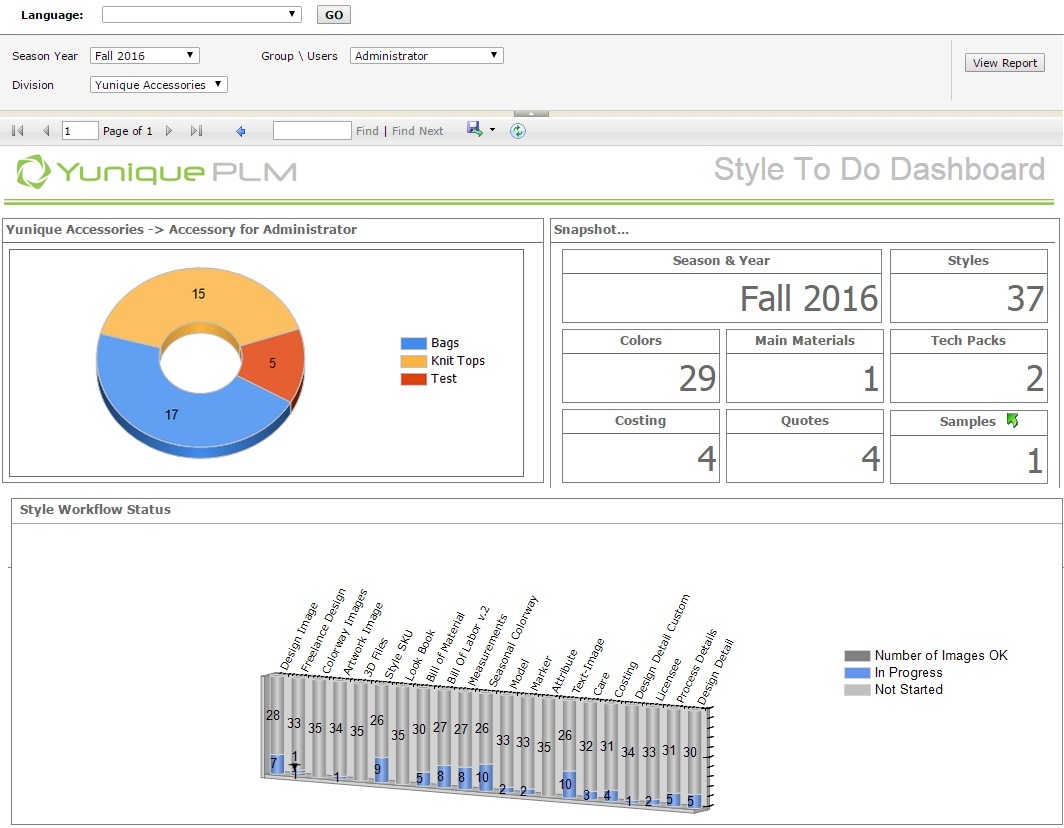Screen dimensions: 1064x828
Task: Click the Find Next link
Action: click(417, 131)
